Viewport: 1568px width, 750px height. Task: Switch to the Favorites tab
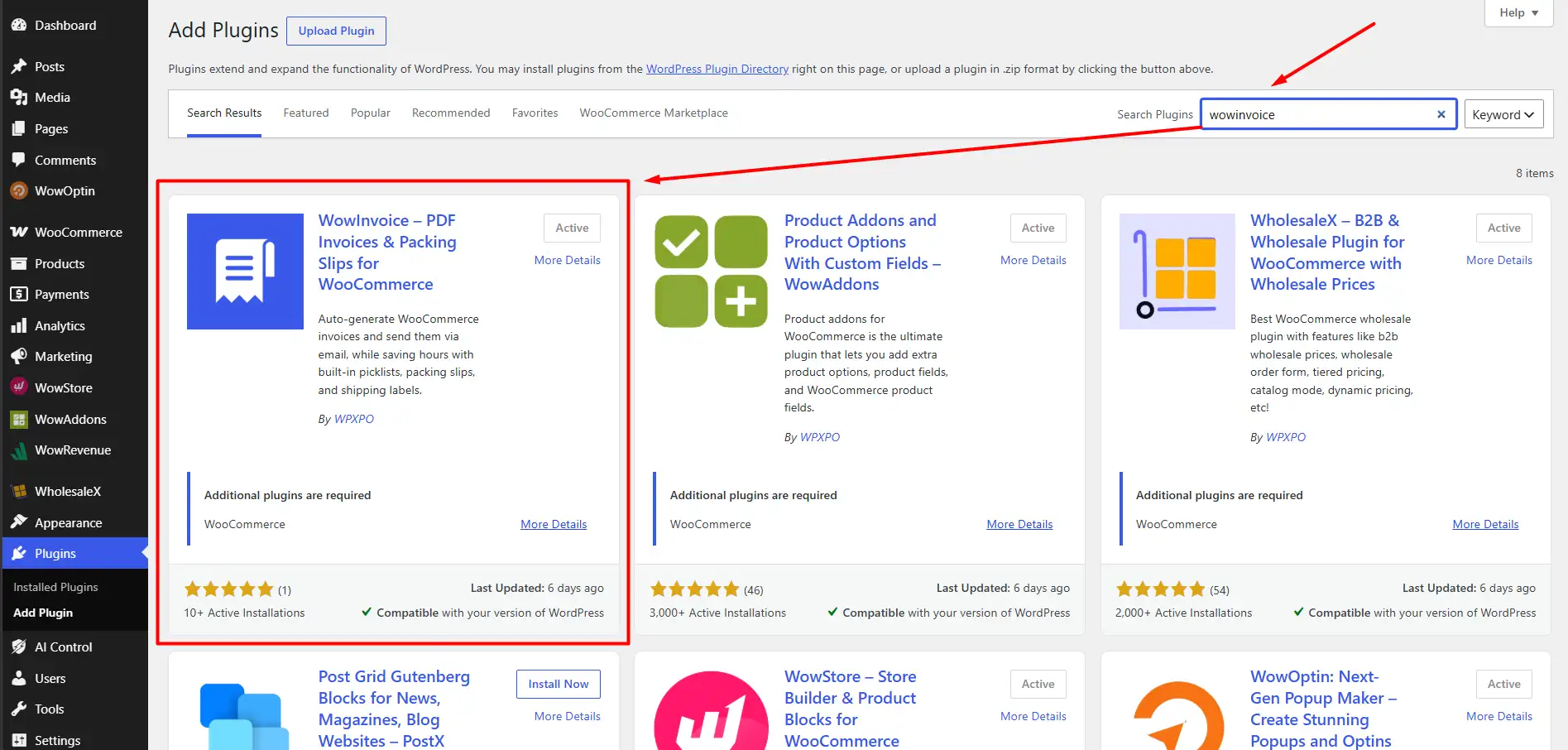535,113
